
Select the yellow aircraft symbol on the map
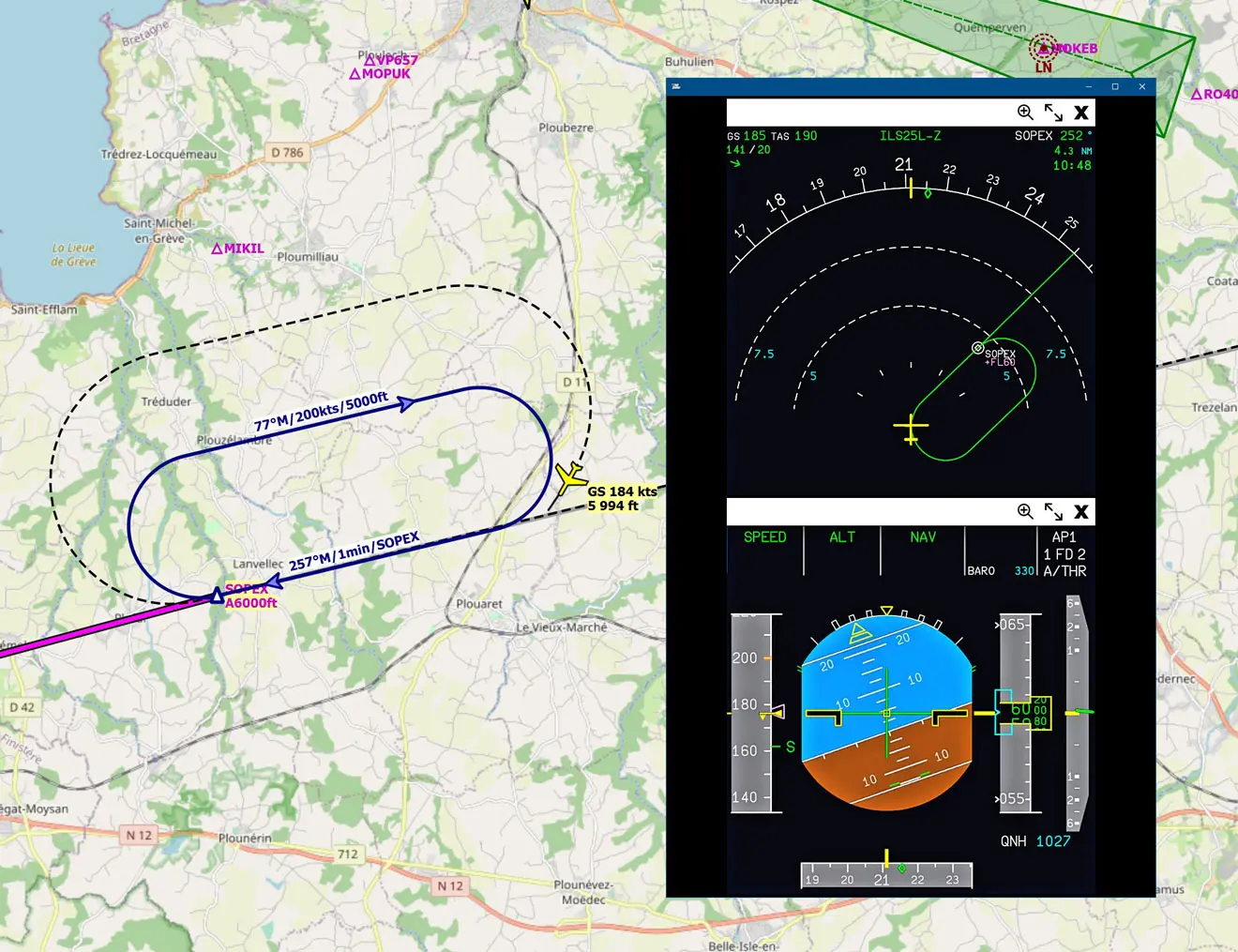pyautogui.click(x=568, y=476)
